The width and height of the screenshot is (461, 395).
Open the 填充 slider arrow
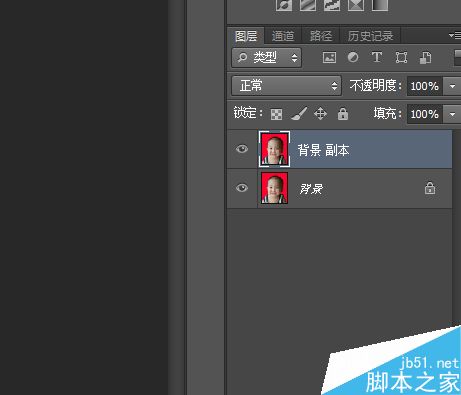pyautogui.click(x=452, y=114)
